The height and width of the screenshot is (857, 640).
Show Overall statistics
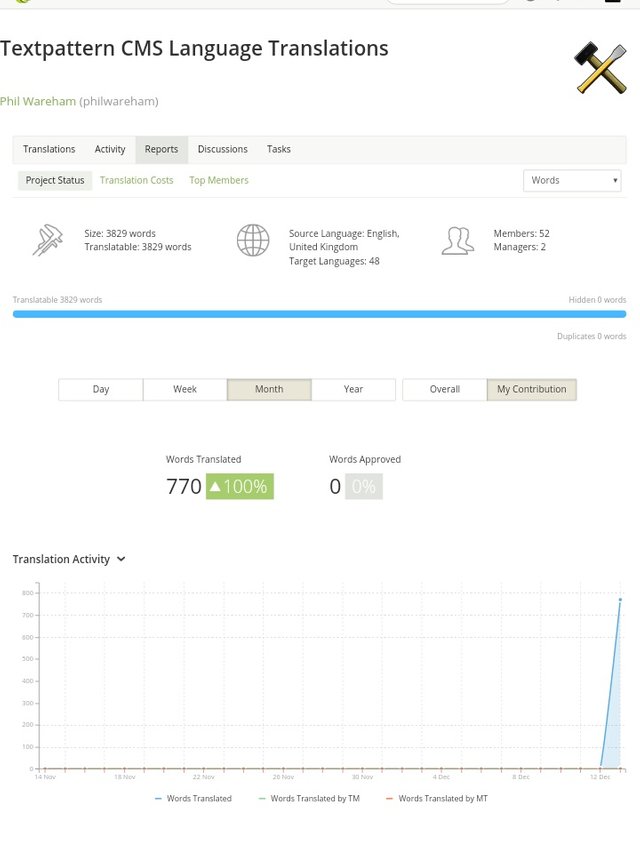tap(444, 389)
